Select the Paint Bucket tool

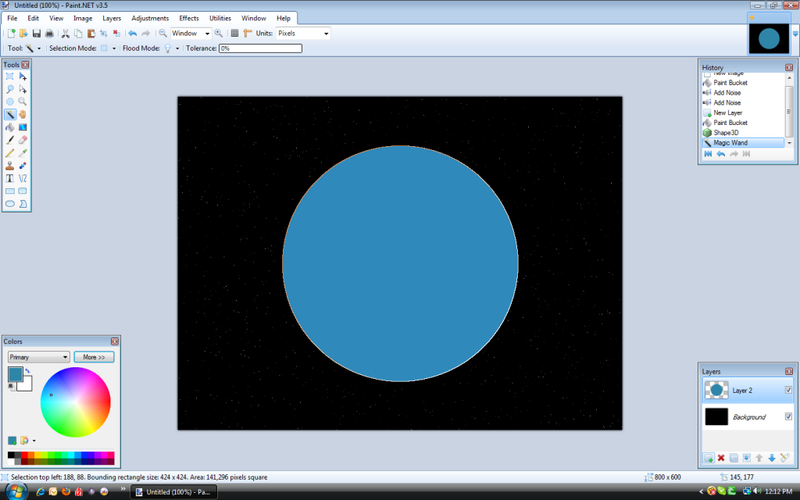click(10, 127)
